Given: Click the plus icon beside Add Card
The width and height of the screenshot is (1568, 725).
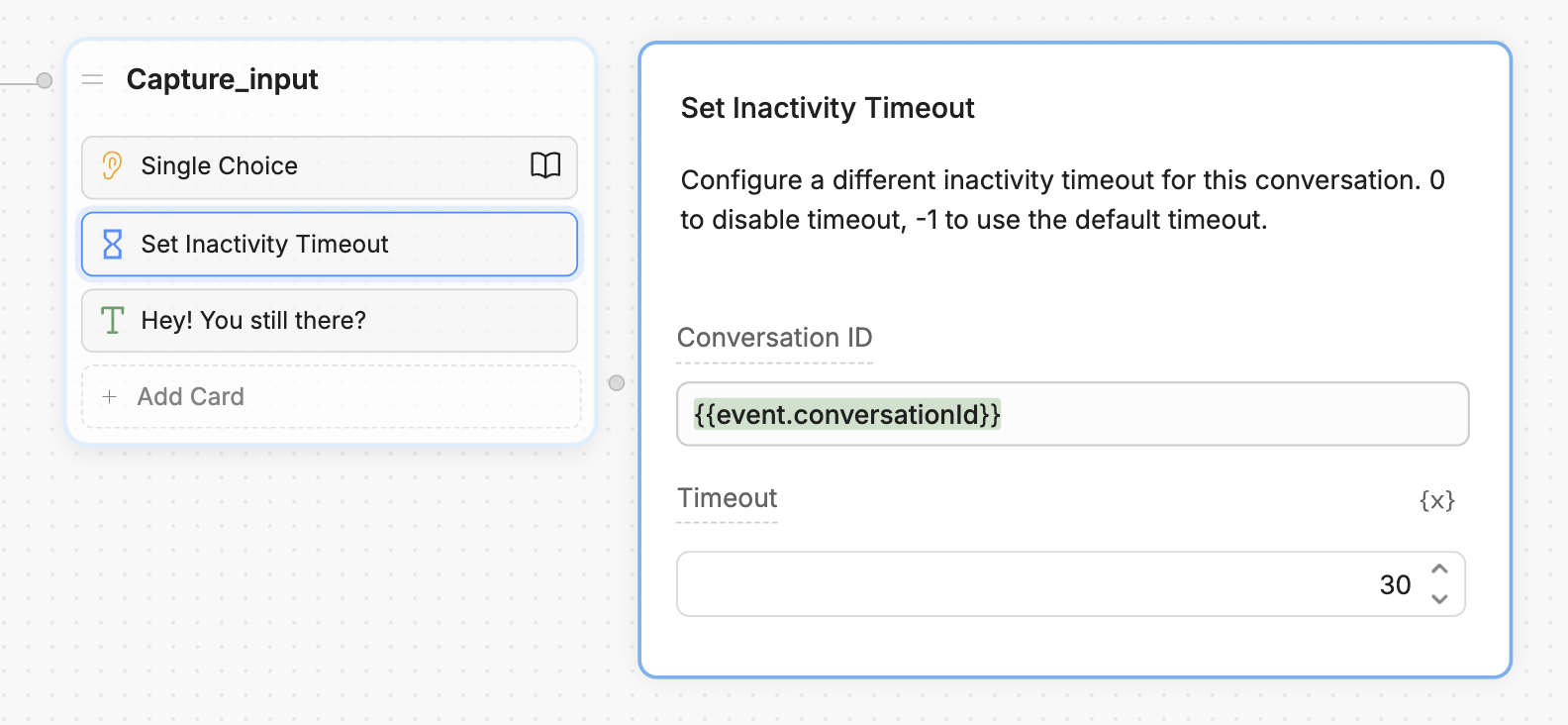Looking at the screenshot, I should (109, 396).
